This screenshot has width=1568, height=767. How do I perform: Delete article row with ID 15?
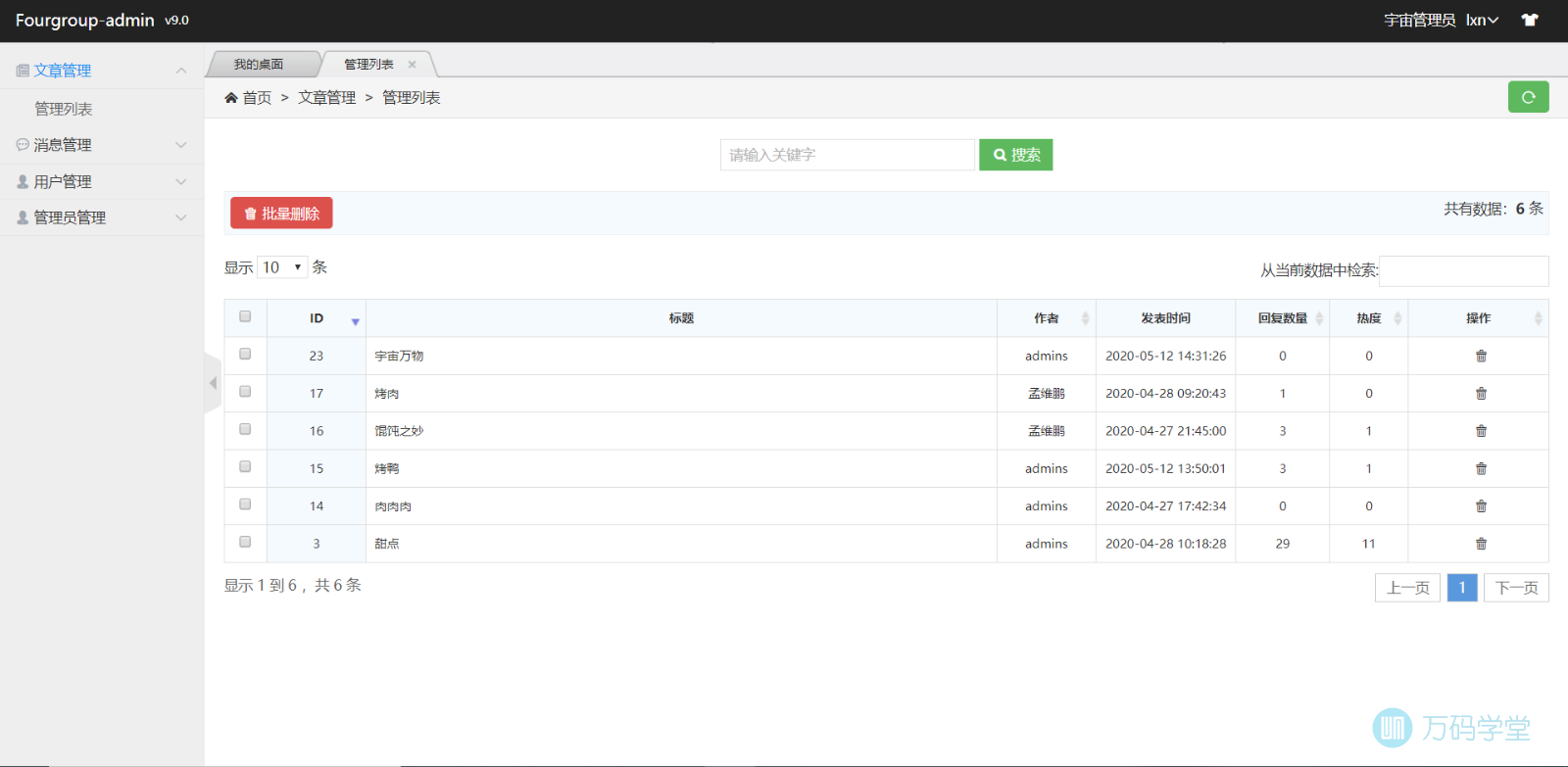(x=1481, y=469)
